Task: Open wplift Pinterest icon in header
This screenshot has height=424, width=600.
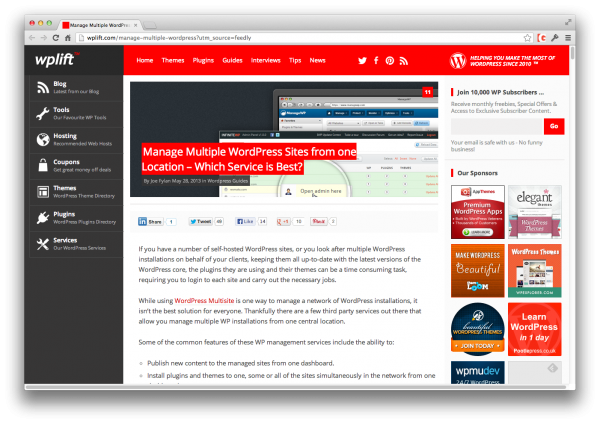Action: coord(390,61)
